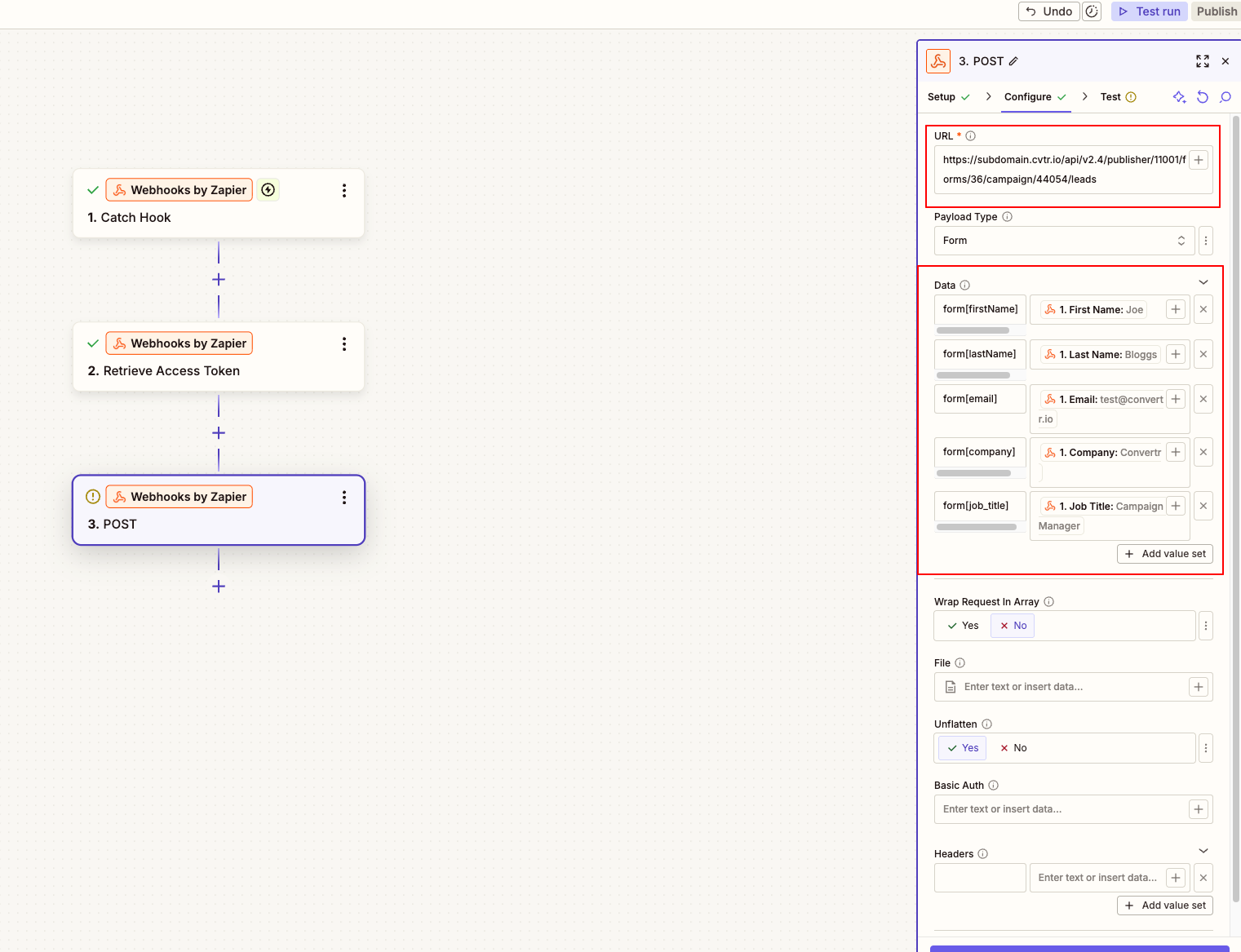Insert data plus in Last Name value

click(x=1176, y=354)
